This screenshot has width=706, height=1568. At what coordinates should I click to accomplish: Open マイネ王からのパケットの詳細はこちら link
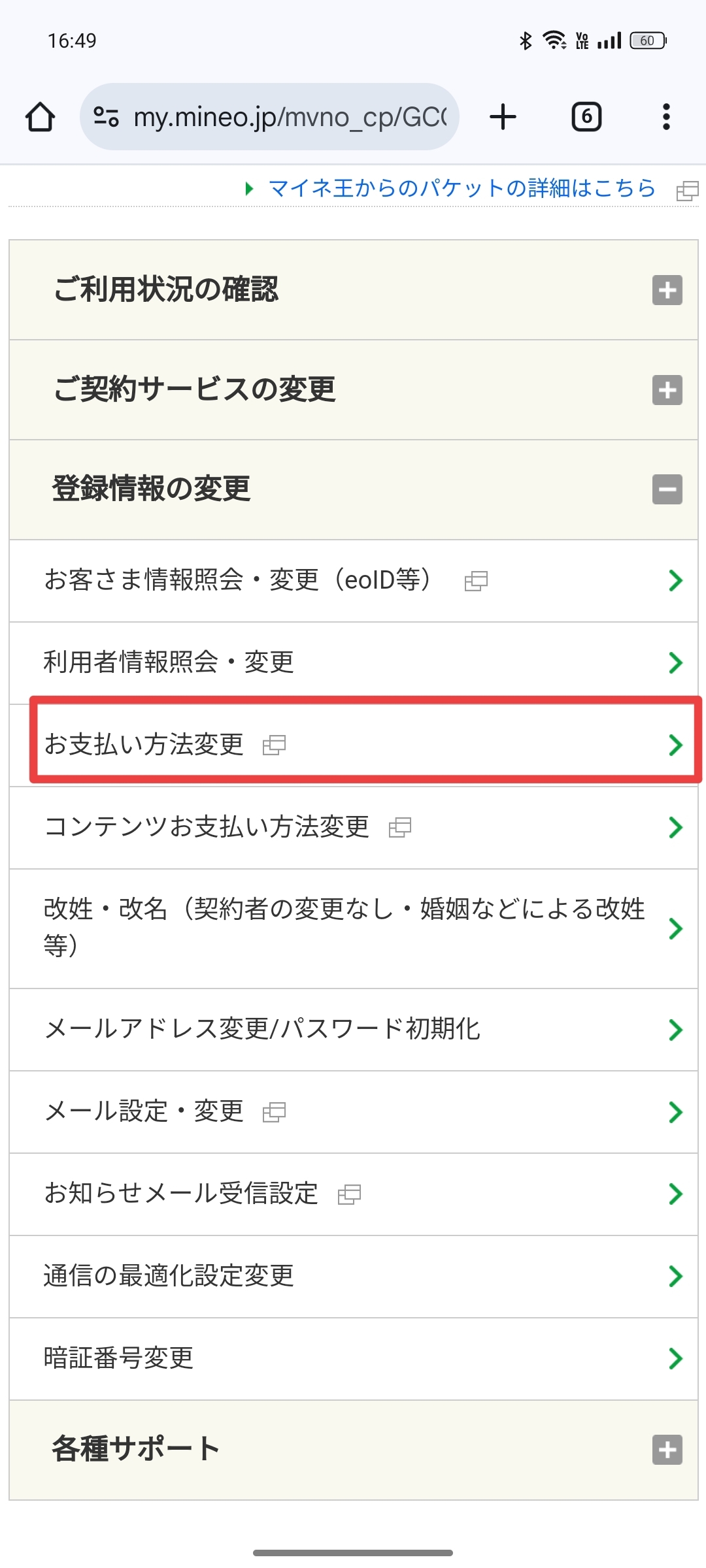(462, 189)
